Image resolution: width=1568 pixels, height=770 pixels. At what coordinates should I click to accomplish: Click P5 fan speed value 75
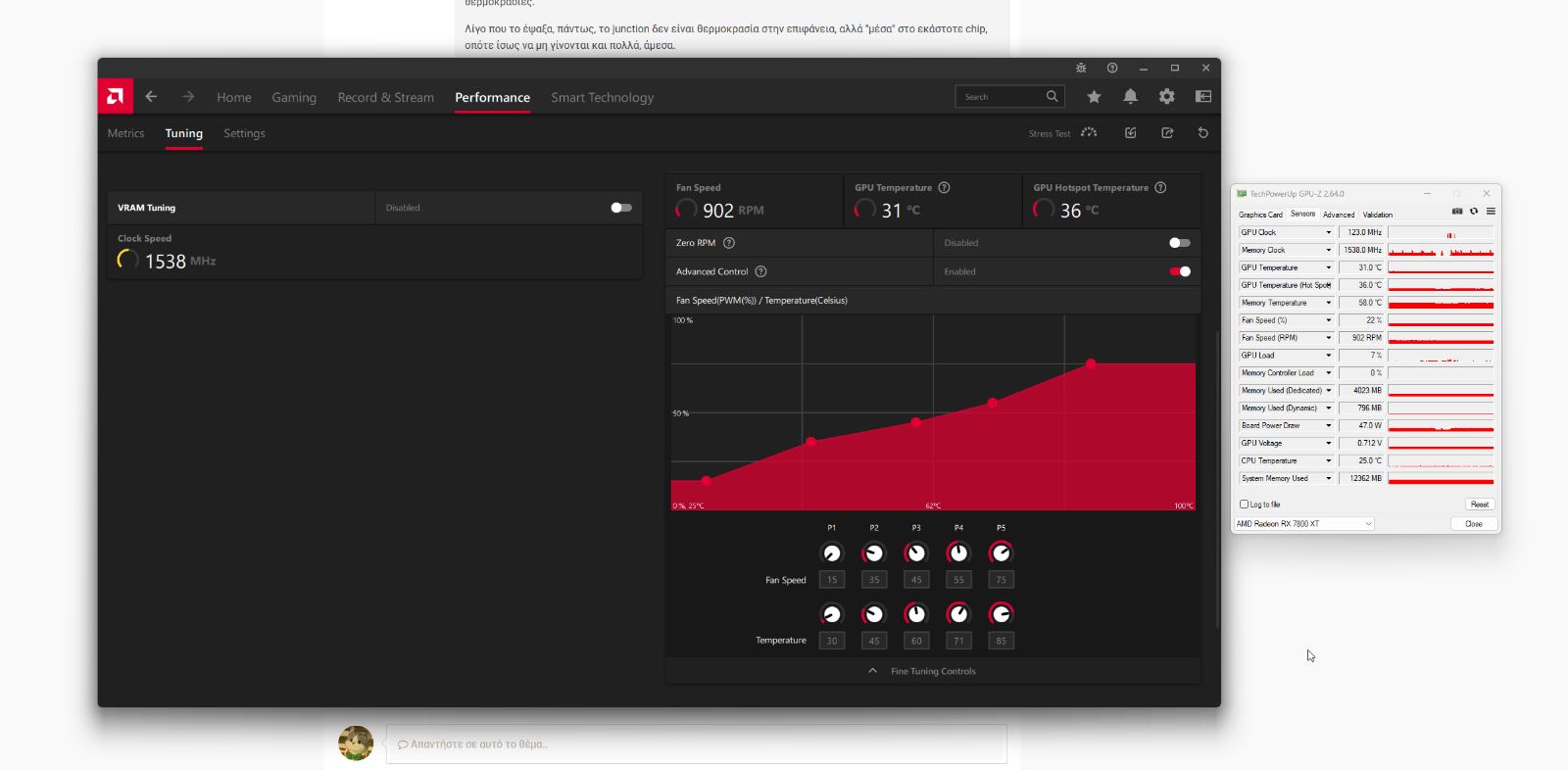(x=1001, y=580)
